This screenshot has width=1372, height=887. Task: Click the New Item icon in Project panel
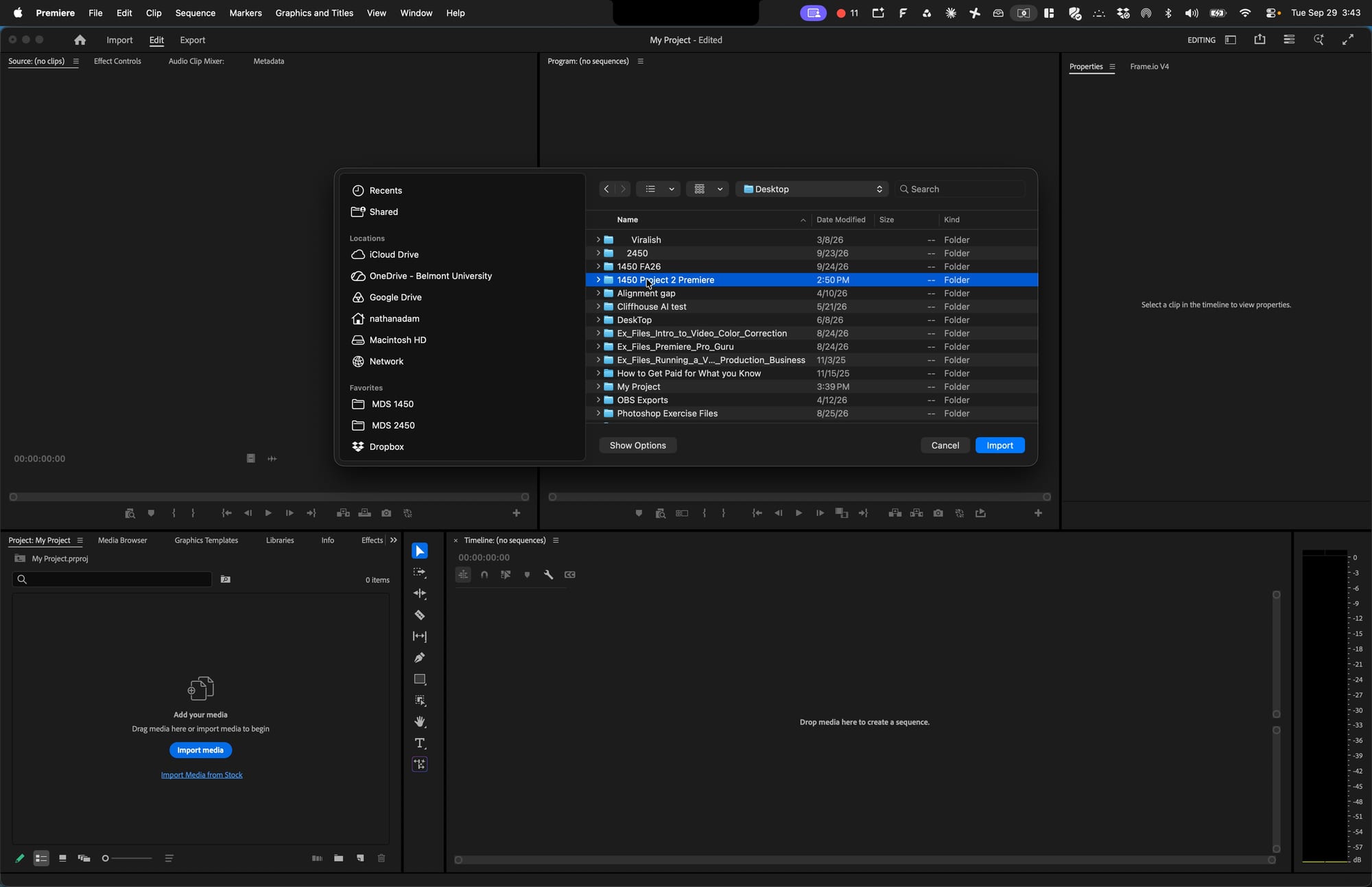[360, 858]
